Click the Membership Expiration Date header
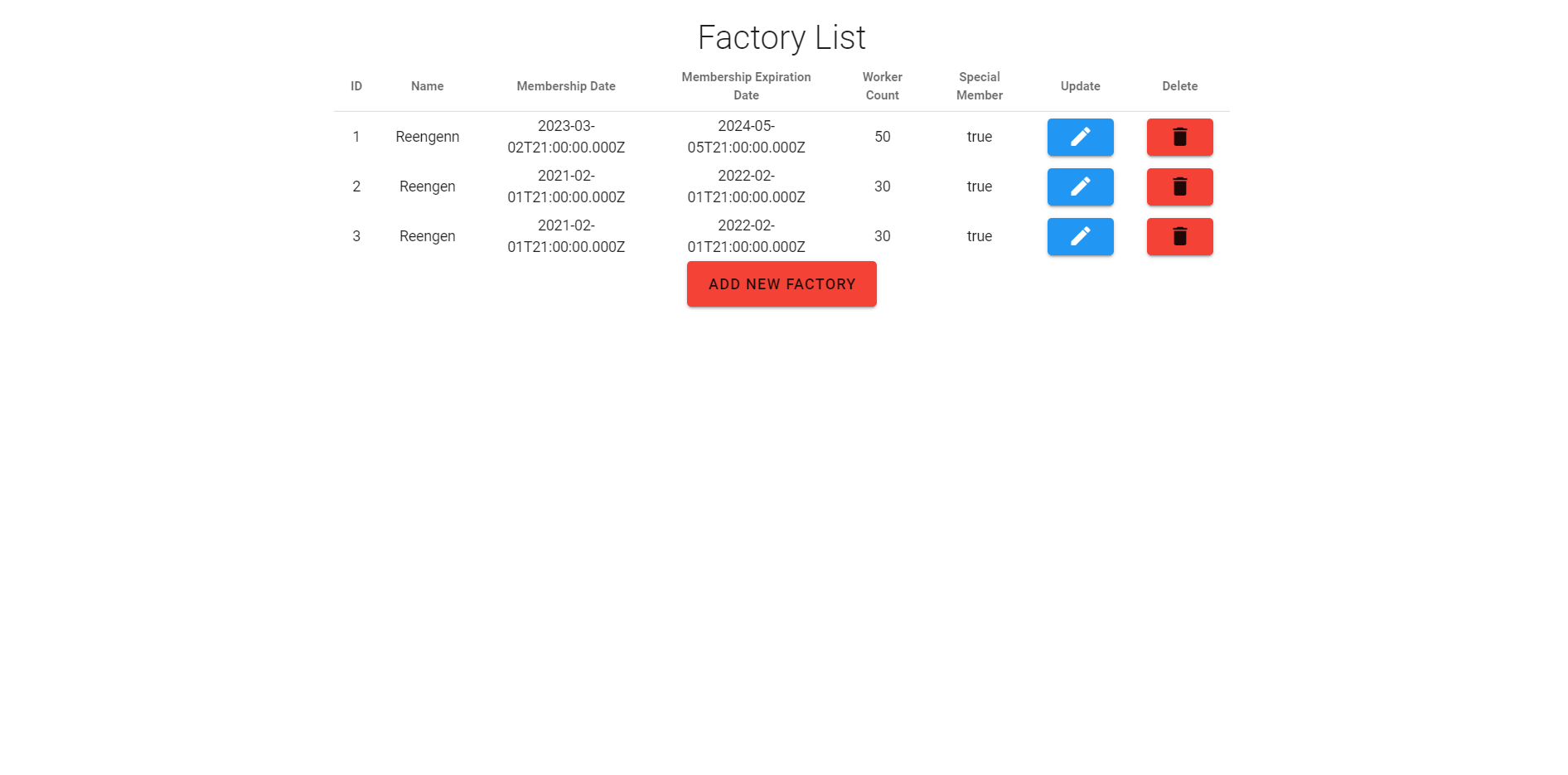 (745, 85)
